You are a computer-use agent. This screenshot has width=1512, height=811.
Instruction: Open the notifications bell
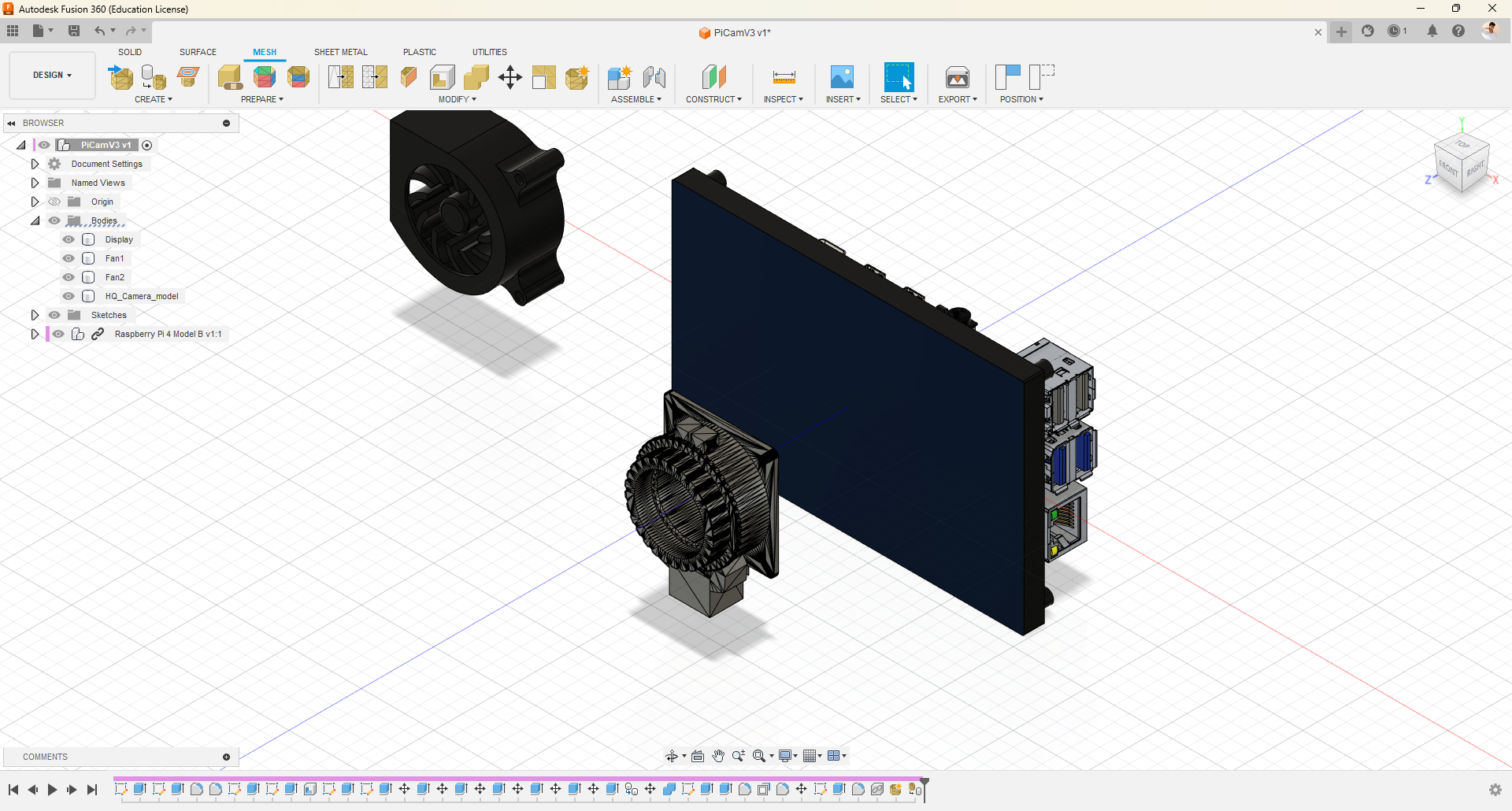pyautogui.click(x=1432, y=31)
